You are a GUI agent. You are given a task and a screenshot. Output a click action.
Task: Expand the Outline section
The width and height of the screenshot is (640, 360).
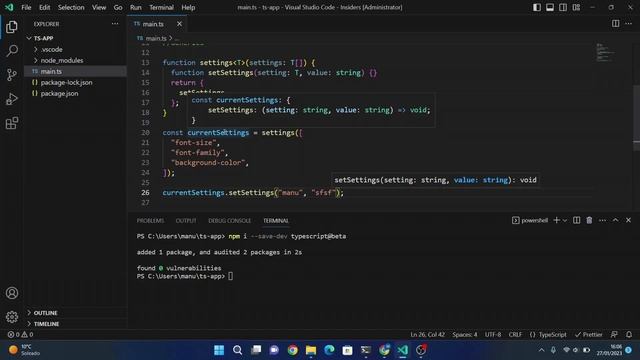point(76,313)
